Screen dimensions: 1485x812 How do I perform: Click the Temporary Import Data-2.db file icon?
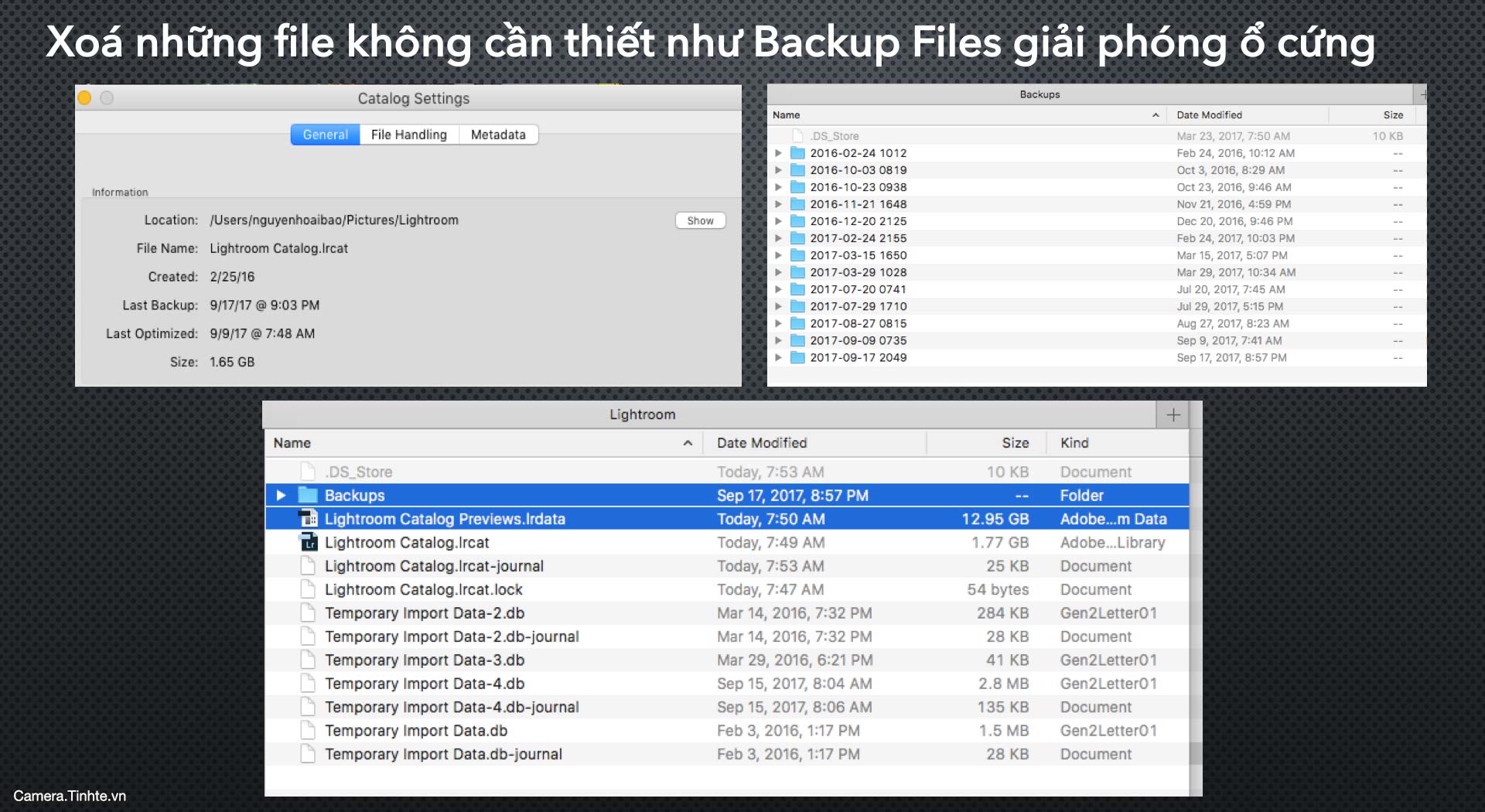(x=308, y=613)
